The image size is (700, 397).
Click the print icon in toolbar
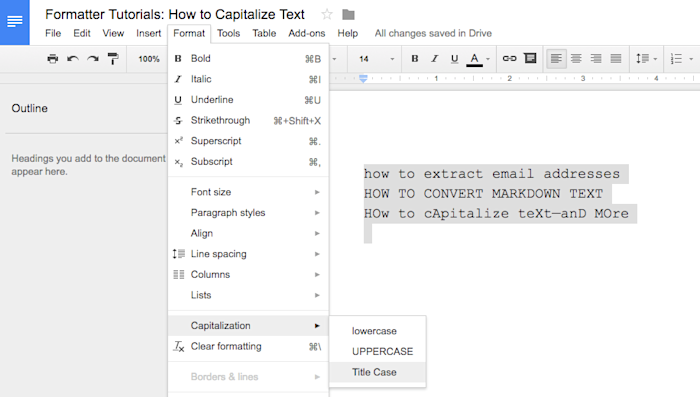(x=53, y=59)
